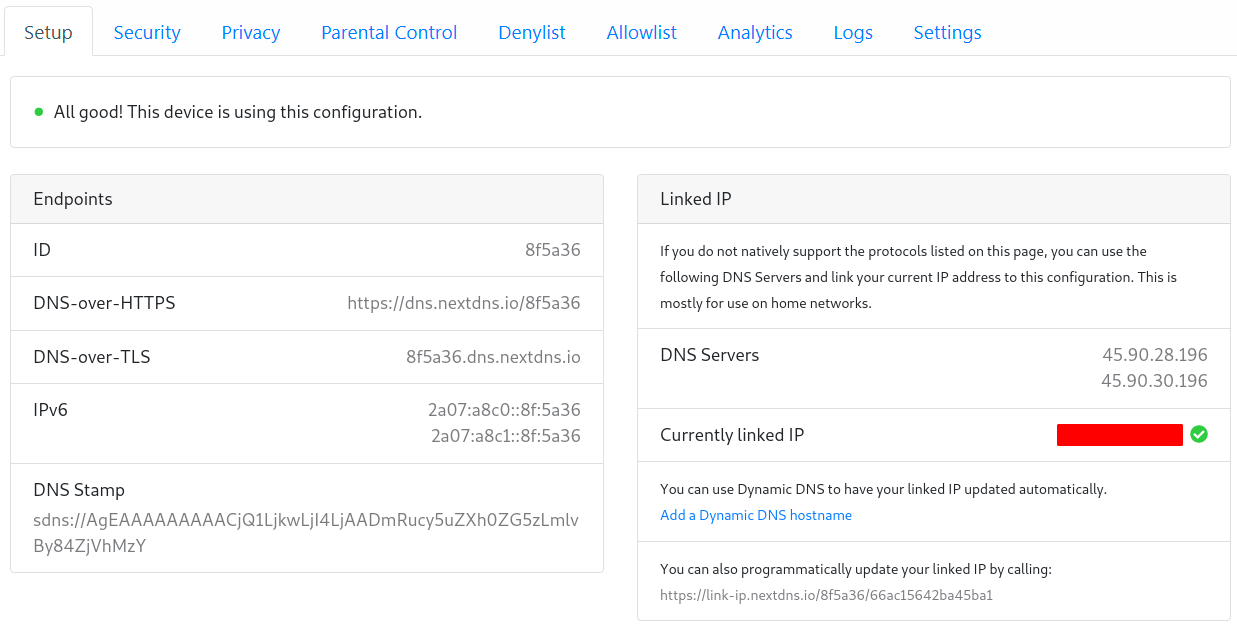Screen dimensions: 1237x627
Task: Select the Setup tab
Action: click(48, 33)
